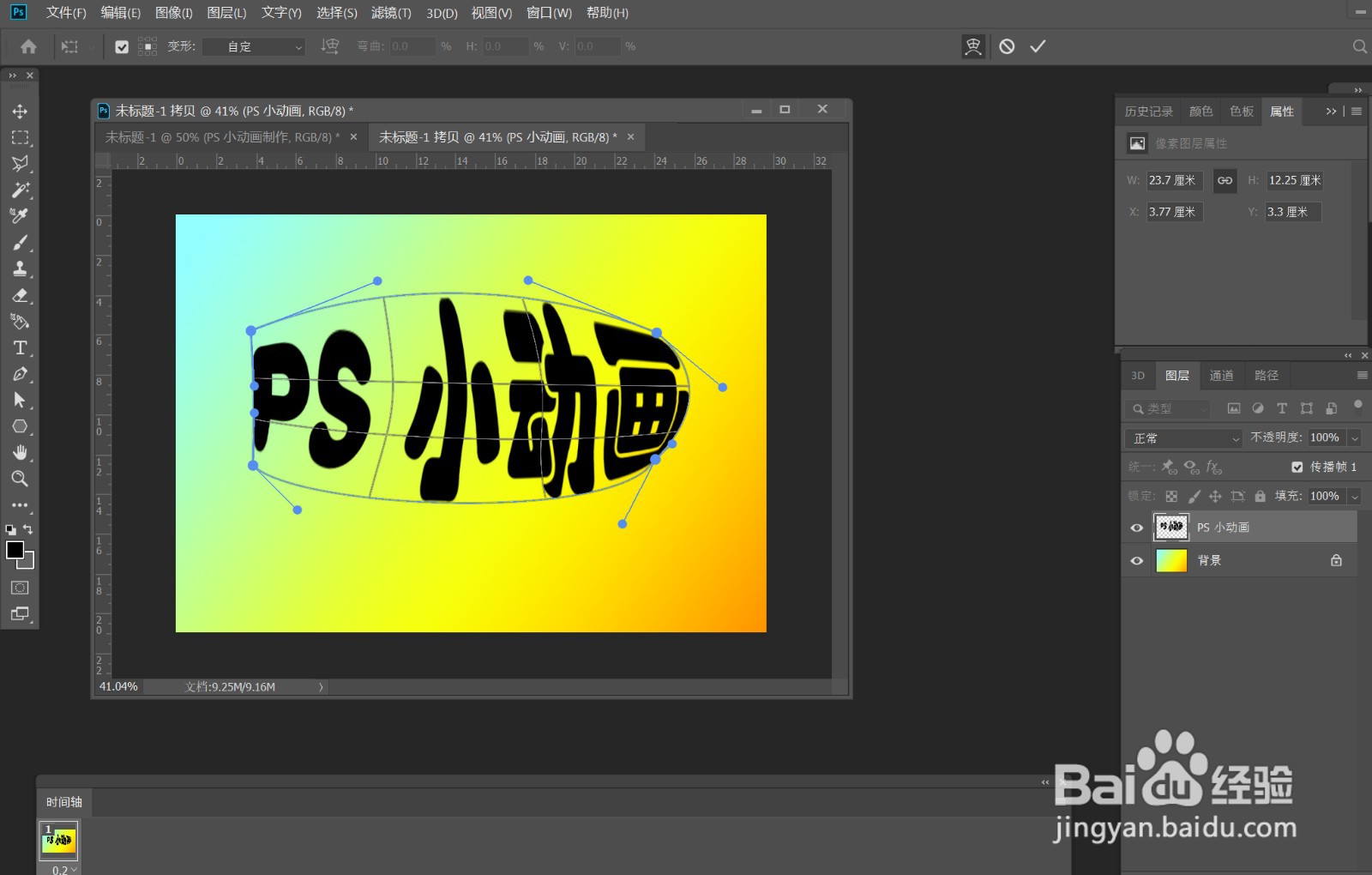Click the lock transparent pixels icon

1171,496
